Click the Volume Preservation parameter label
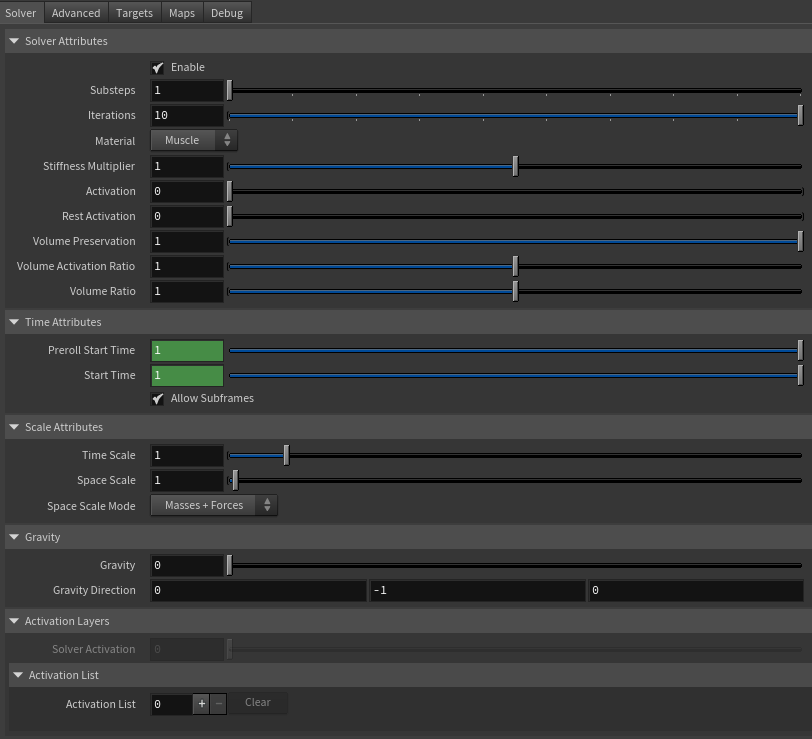 tap(84, 241)
